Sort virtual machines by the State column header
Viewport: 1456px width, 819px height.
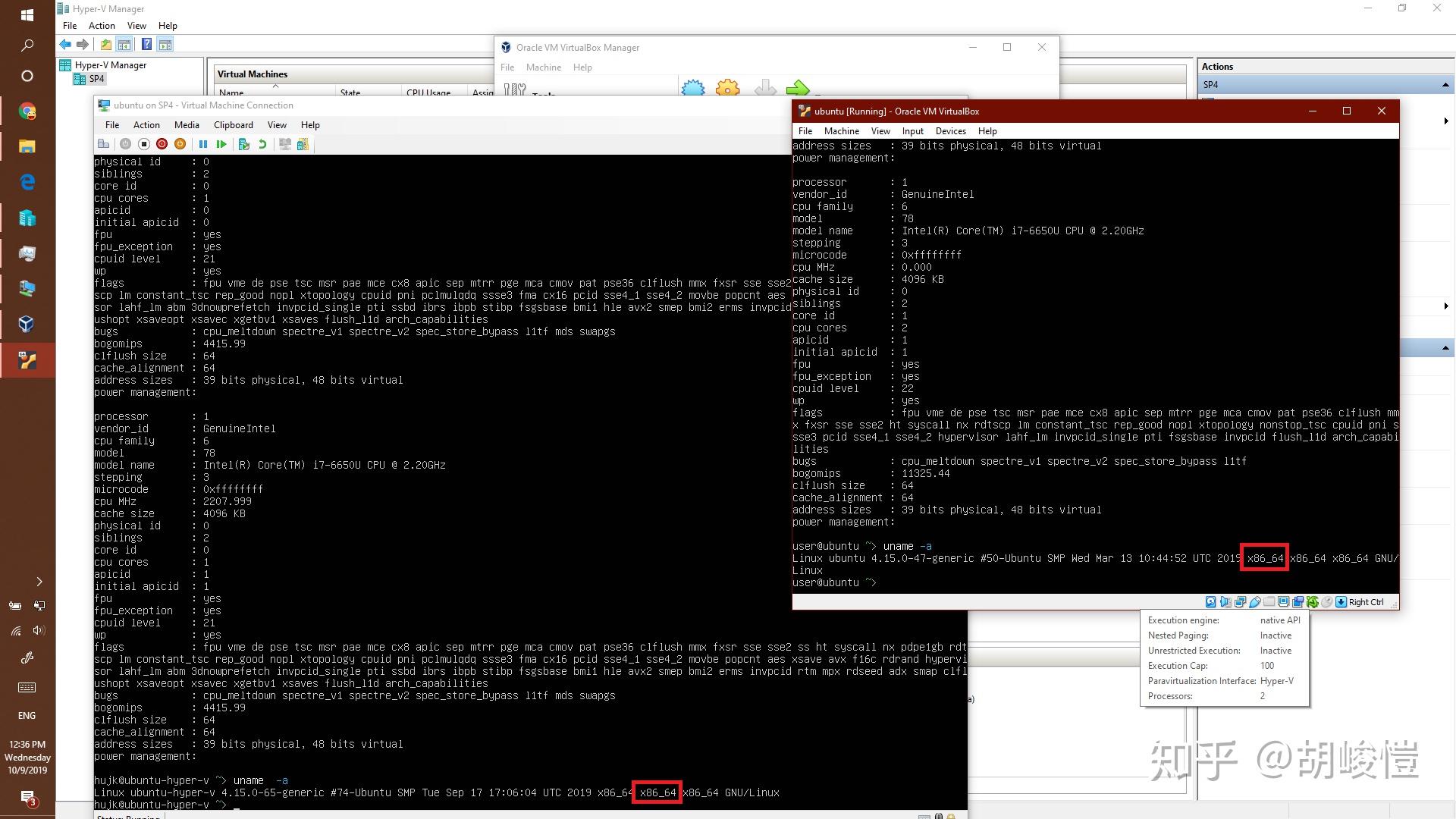click(350, 93)
